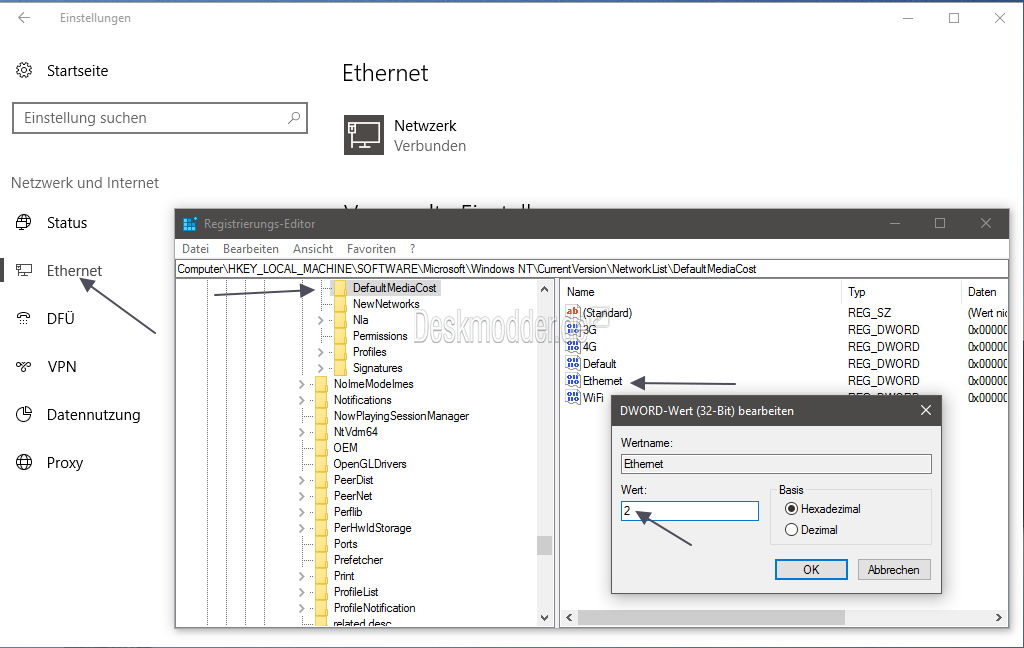Click the Registrierungs-Editor title bar app icon
The image size is (1024, 648).
(189, 224)
